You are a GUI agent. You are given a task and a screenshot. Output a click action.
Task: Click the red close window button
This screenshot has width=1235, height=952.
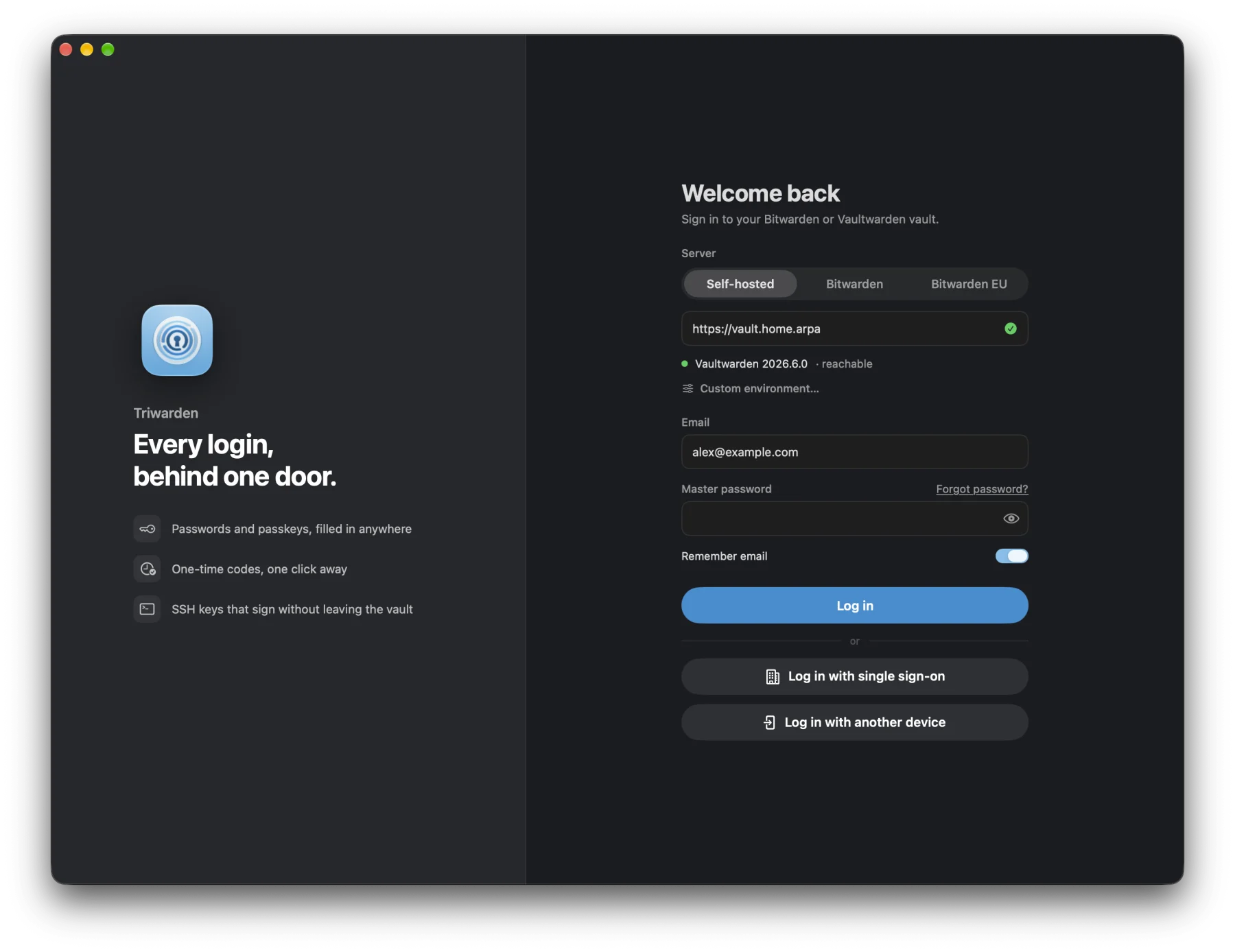(66, 49)
